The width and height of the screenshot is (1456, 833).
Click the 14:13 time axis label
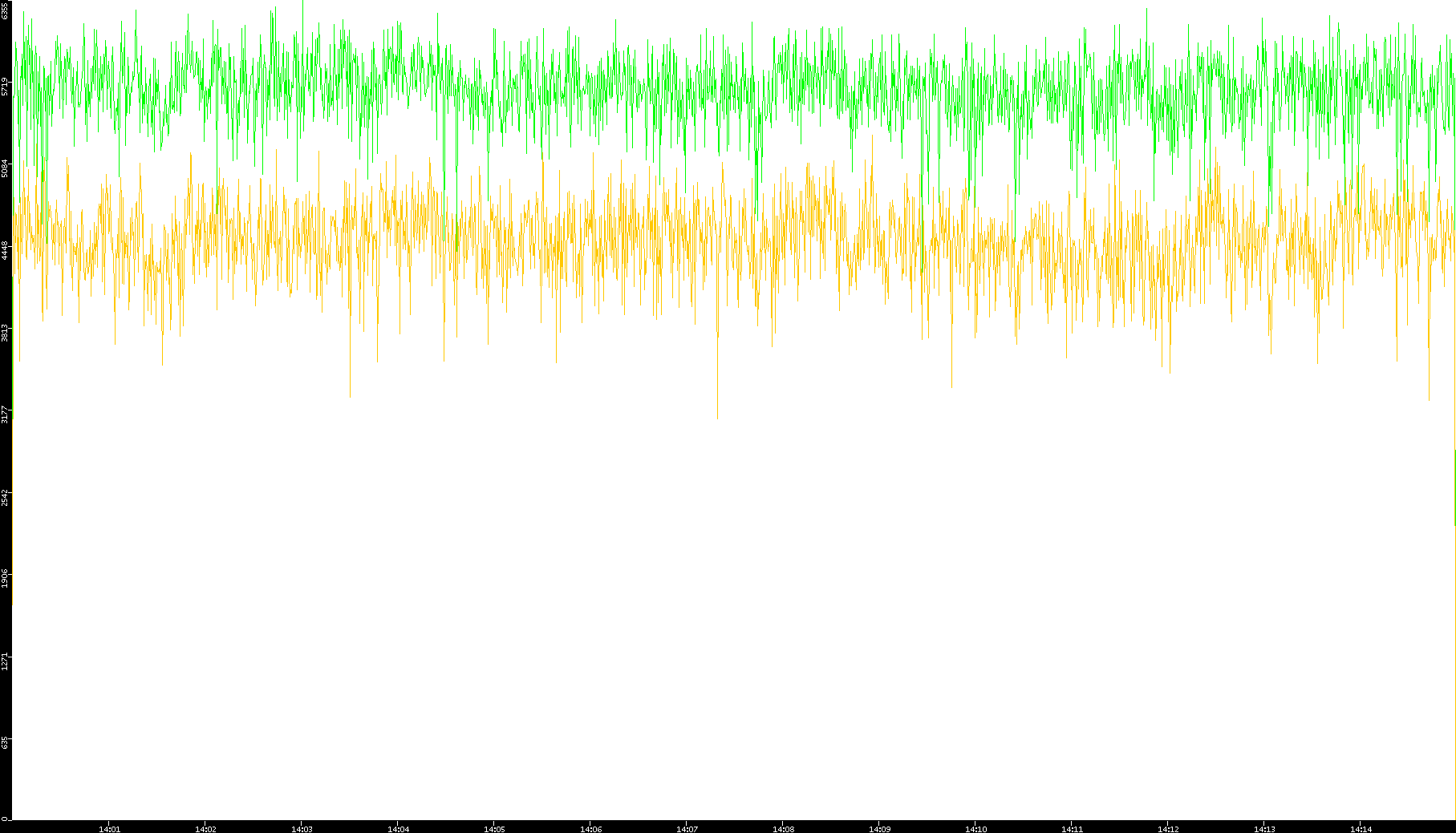(1264, 829)
